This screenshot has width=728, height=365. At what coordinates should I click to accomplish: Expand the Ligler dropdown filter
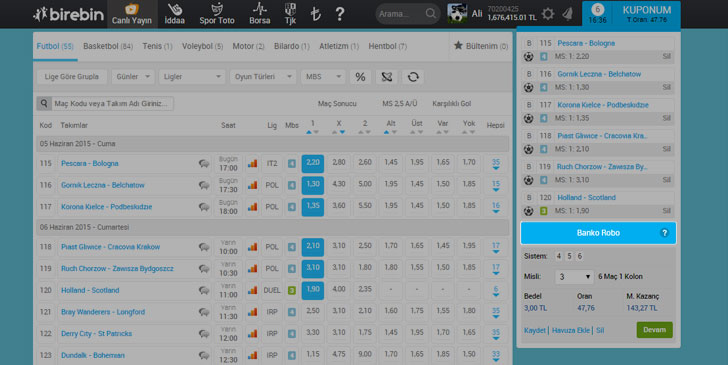(x=192, y=77)
